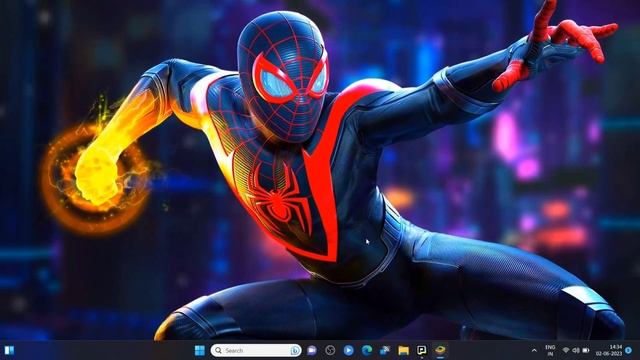
Task: Launch the OBS Studio taskbar icon
Action: coord(330,350)
